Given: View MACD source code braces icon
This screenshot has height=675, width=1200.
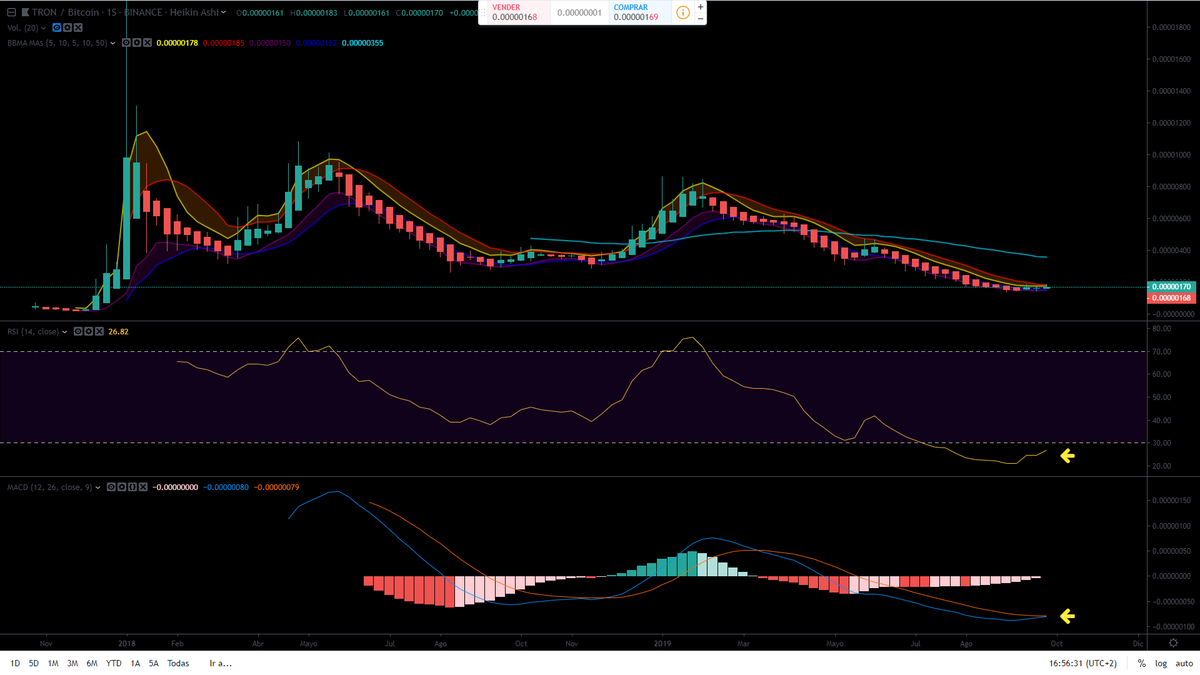Looking at the screenshot, I should pos(133,487).
